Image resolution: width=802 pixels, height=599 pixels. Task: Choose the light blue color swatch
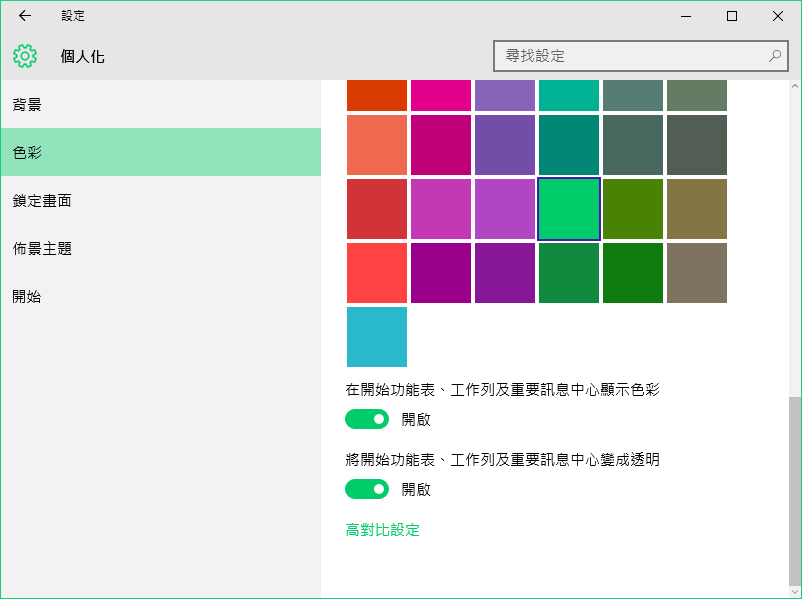(377, 337)
